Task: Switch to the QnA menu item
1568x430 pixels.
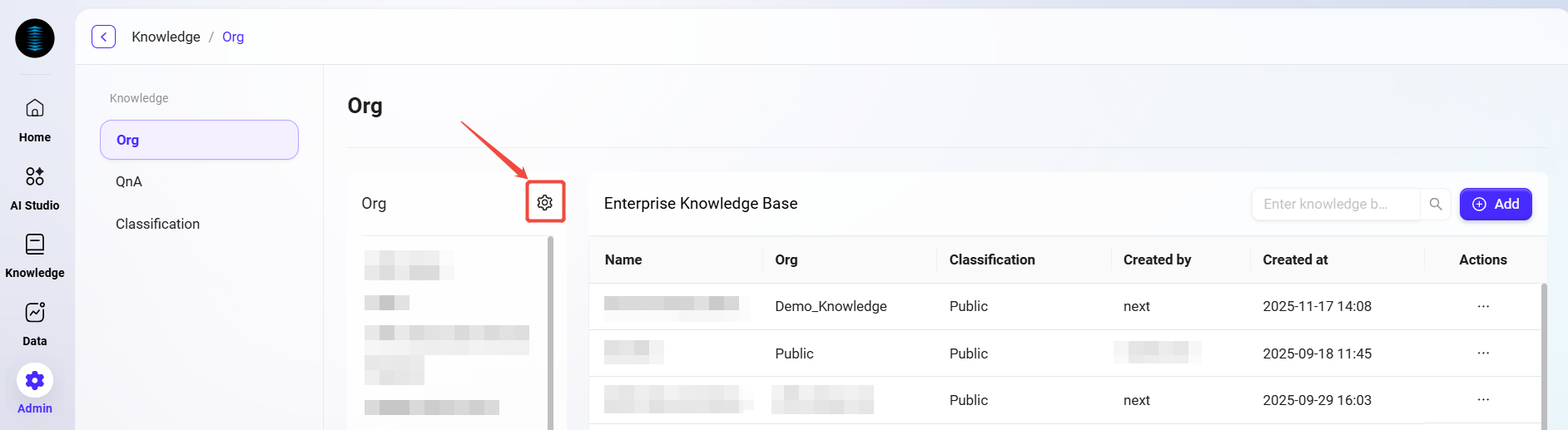Action: click(129, 181)
